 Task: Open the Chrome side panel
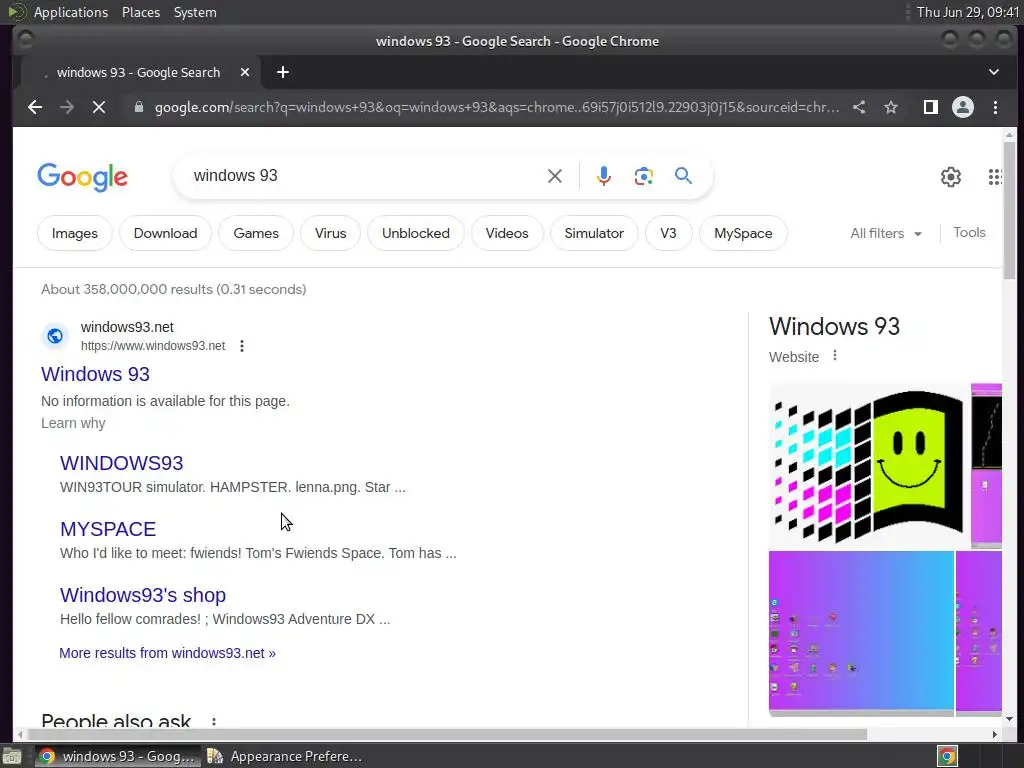pyautogui.click(x=931, y=107)
